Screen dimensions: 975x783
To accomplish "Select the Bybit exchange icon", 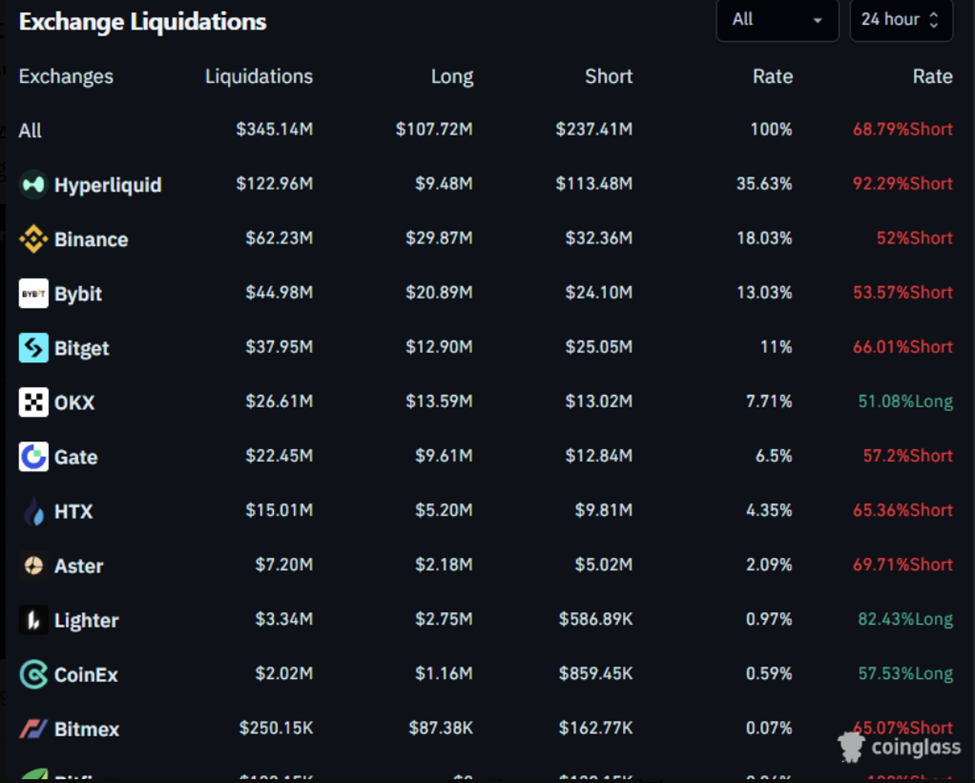I will (34, 293).
